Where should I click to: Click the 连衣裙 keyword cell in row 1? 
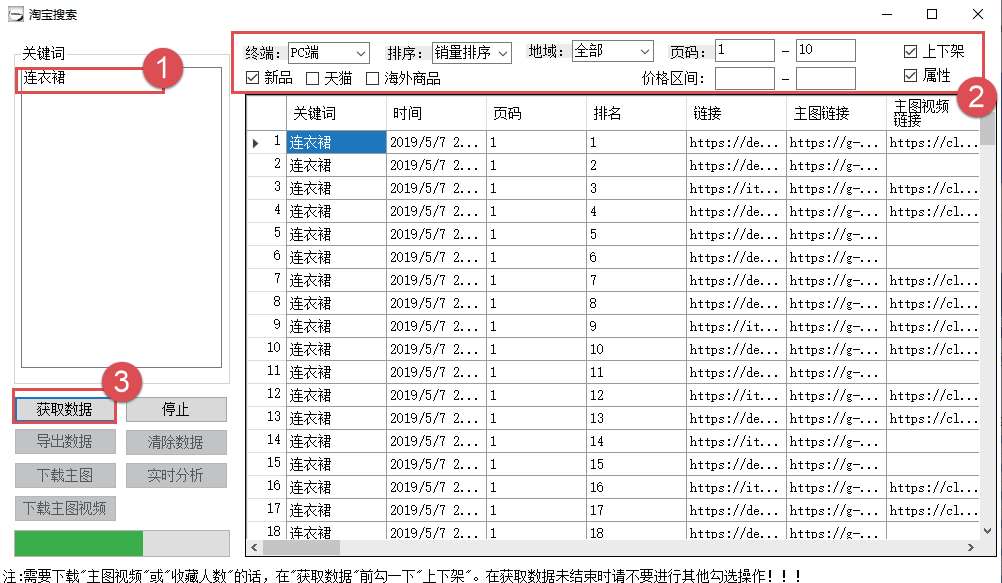336,143
